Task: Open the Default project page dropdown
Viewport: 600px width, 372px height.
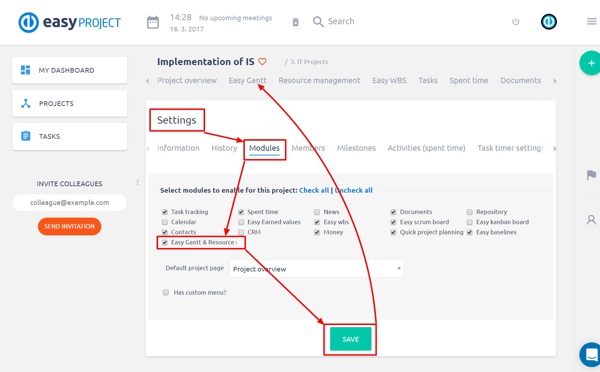Action: pyautogui.click(x=316, y=269)
